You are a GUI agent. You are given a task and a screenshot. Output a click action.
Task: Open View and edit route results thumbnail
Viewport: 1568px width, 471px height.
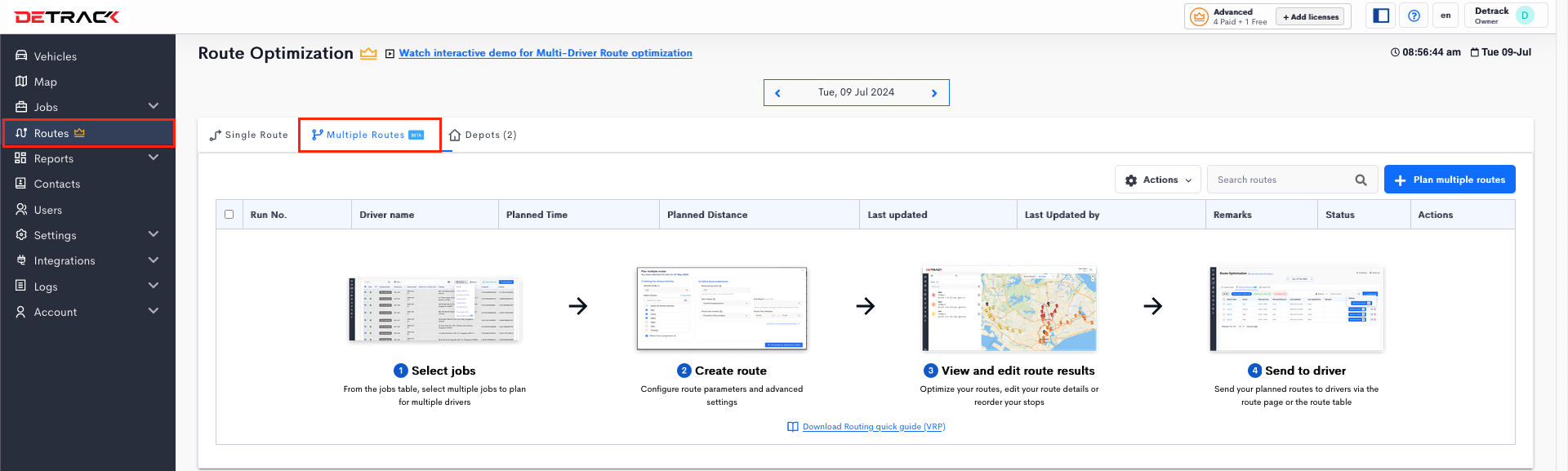click(1009, 309)
